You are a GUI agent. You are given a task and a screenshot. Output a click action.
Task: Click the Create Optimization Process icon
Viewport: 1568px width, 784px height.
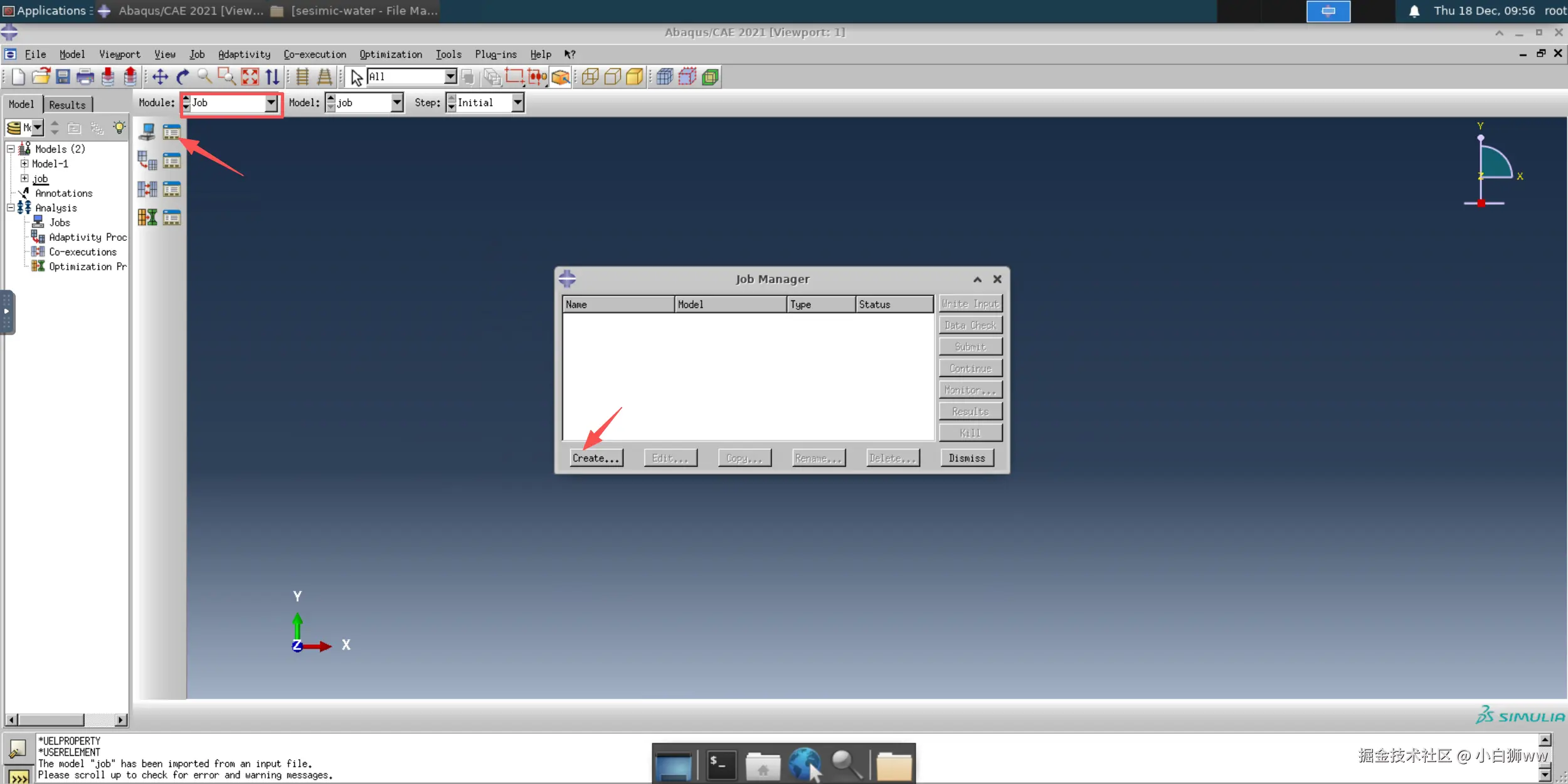(x=147, y=217)
